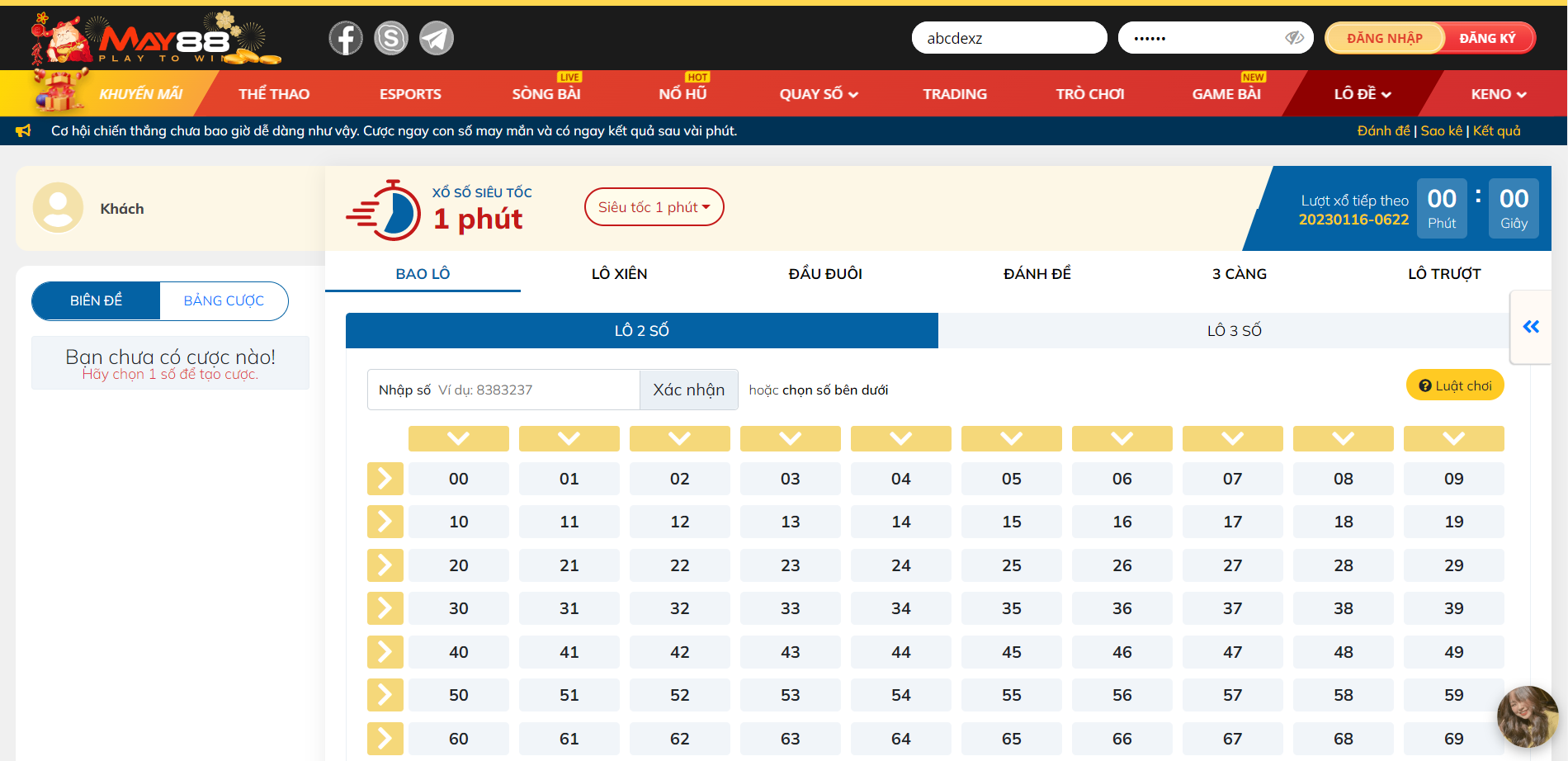Screen dimensions: 1568x761
Task: Toggle password visibility eye icon
Action: pos(1294,38)
